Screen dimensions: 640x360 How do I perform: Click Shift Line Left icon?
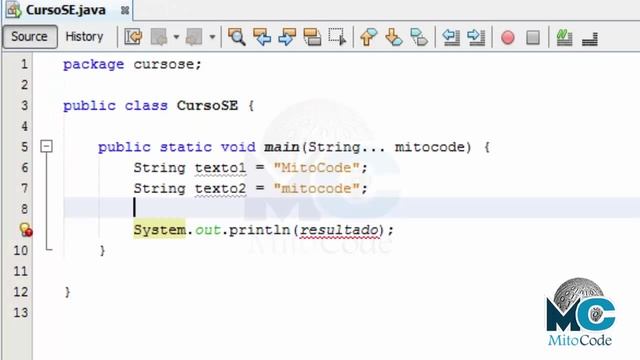click(x=451, y=37)
